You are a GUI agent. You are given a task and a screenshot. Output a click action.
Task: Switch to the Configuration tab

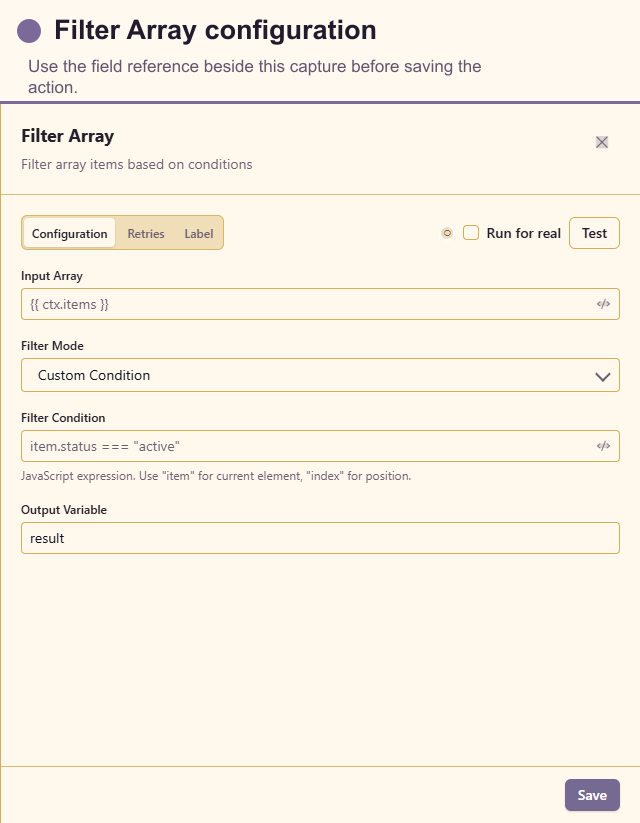click(69, 234)
